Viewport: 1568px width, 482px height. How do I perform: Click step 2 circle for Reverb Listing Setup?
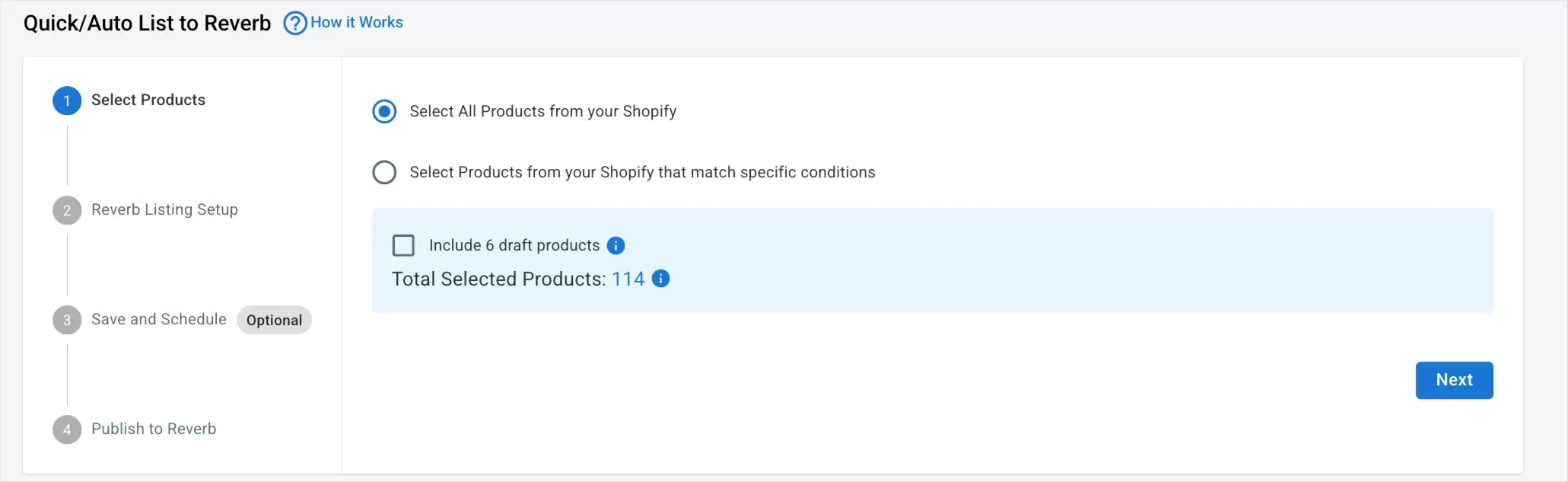(66, 210)
